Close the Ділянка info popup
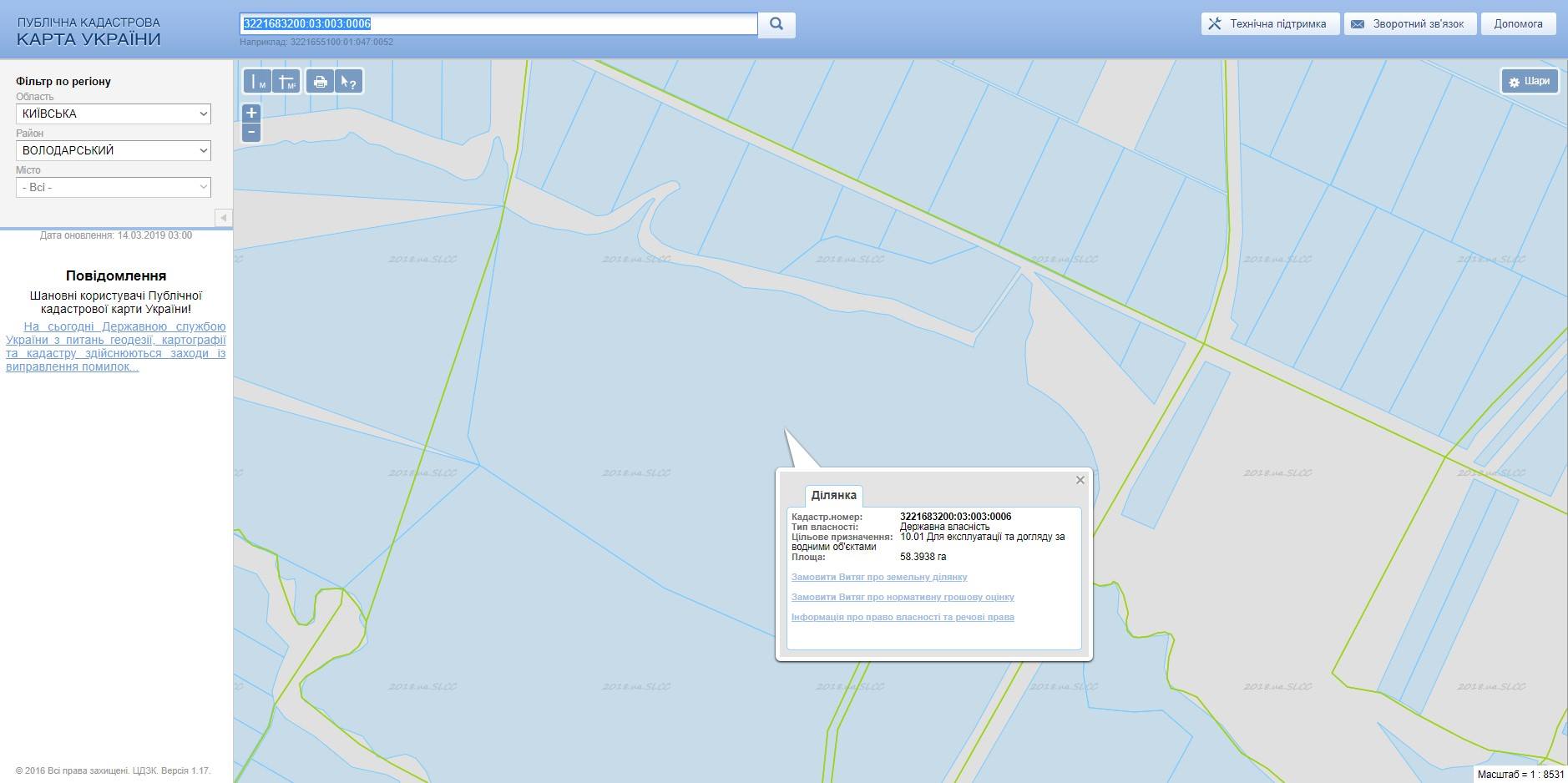Screen dimensions: 1568x783 point(1080,480)
